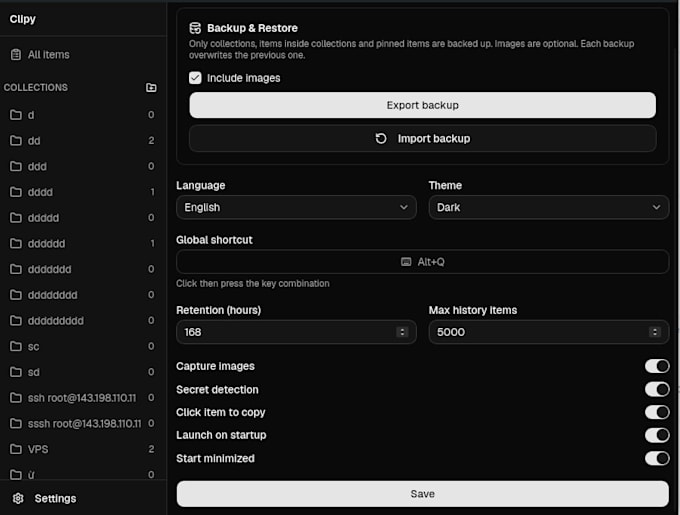Click the new collection folder-plus icon

(x=151, y=88)
